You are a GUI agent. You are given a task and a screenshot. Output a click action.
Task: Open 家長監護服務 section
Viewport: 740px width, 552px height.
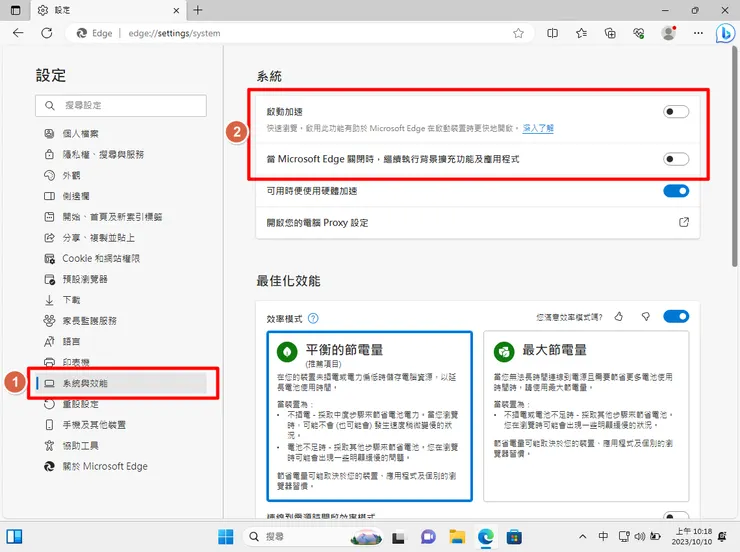click(x=89, y=321)
